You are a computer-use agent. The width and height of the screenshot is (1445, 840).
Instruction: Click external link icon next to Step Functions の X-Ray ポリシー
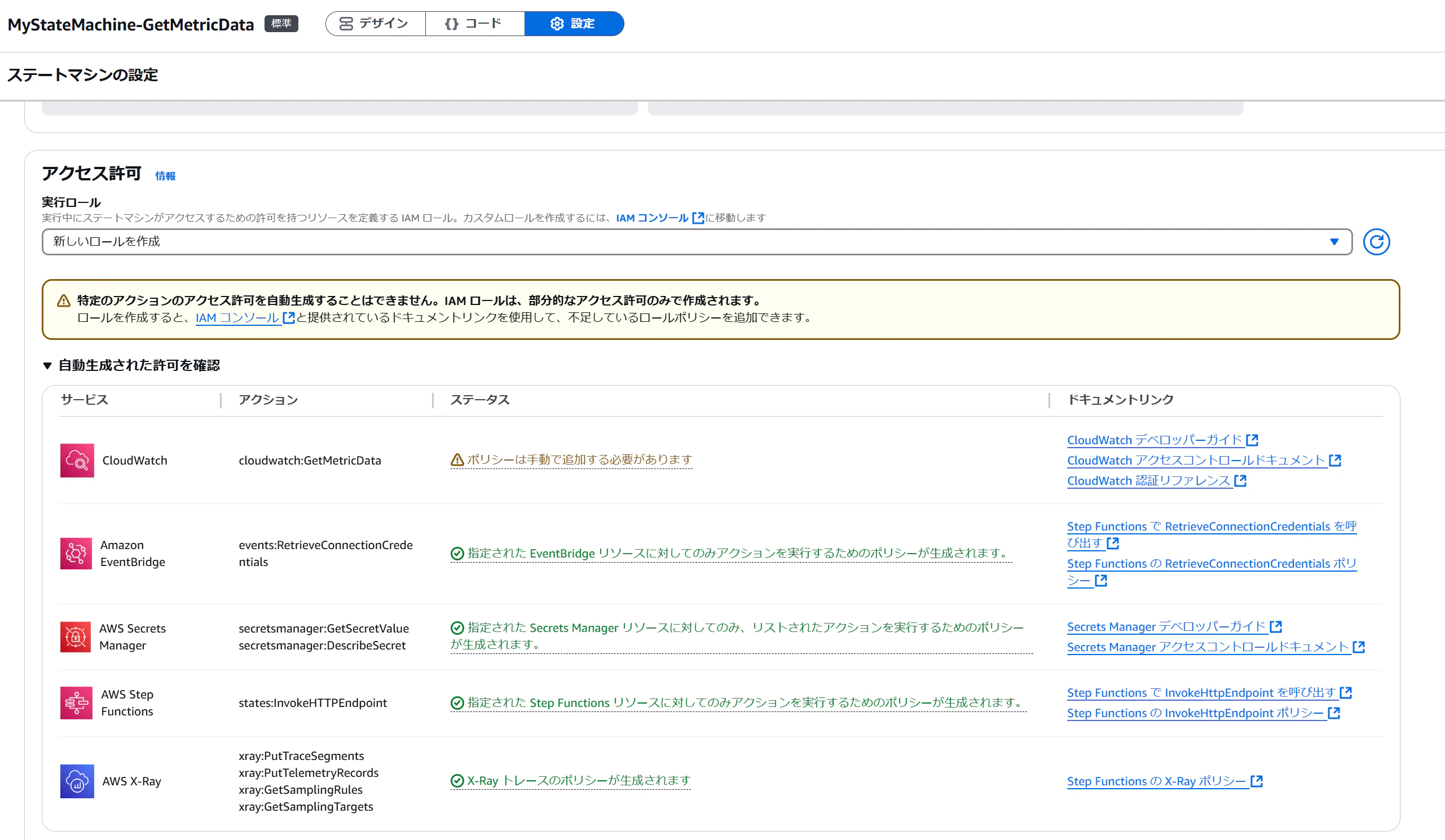point(1257,781)
